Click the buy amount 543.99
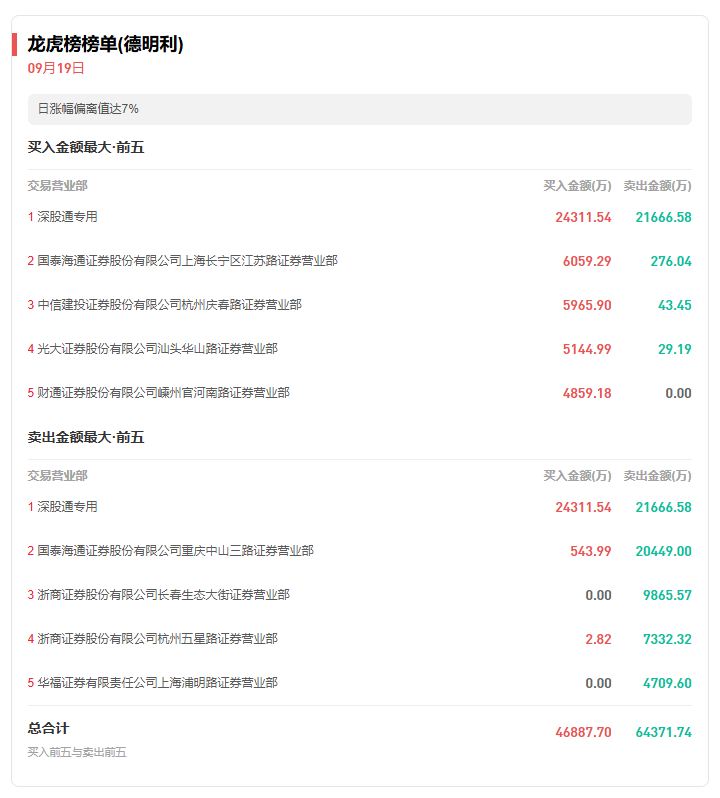The image size is (720, 798). [x=590, y=551]
